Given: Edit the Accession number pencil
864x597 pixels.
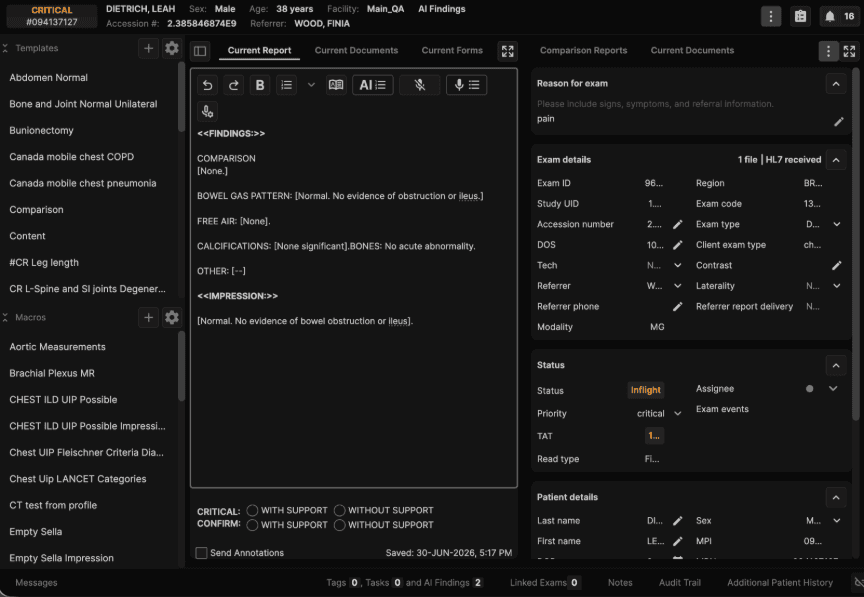Looking at the screenshot, I should pyautogui.click(x=678, y=224).
